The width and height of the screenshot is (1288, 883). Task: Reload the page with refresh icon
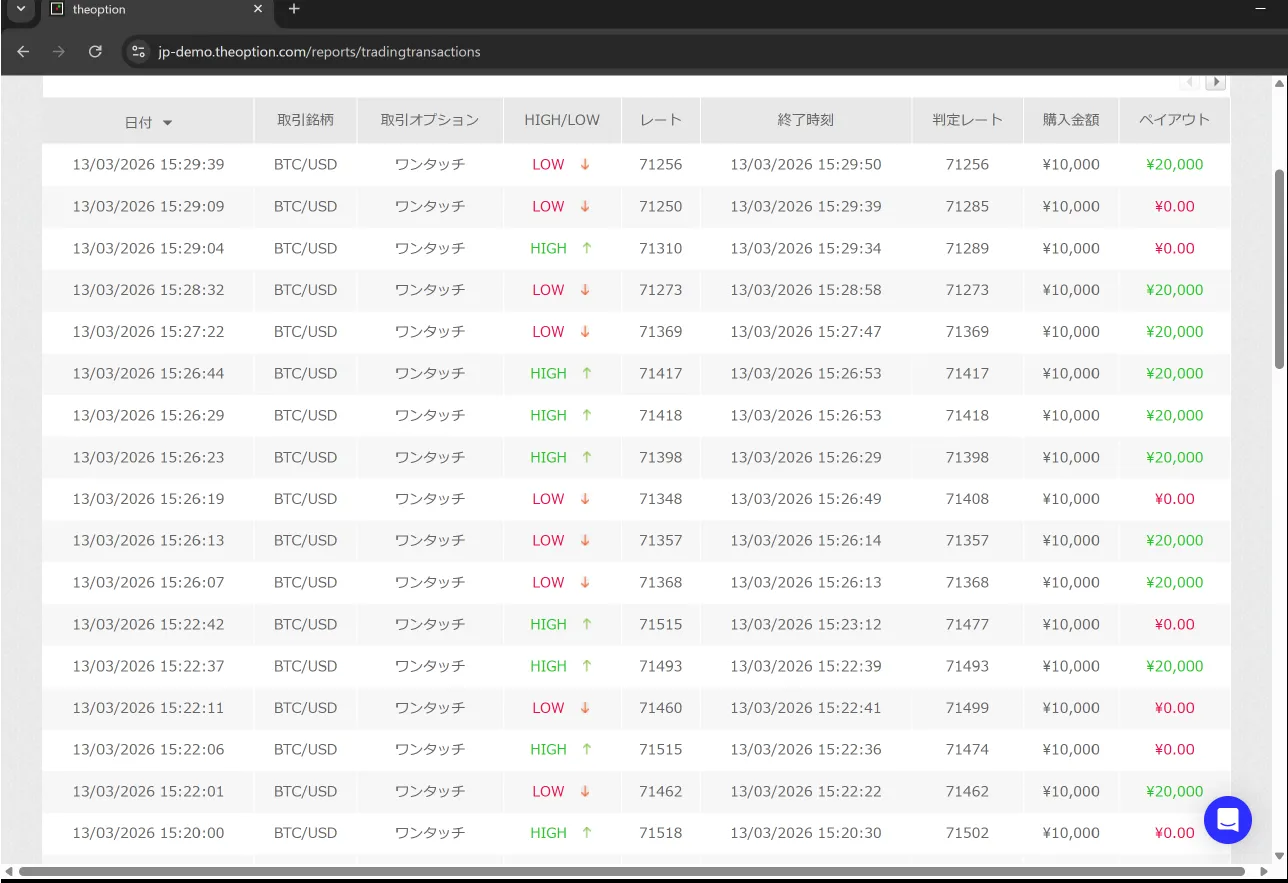click(95, 51)
